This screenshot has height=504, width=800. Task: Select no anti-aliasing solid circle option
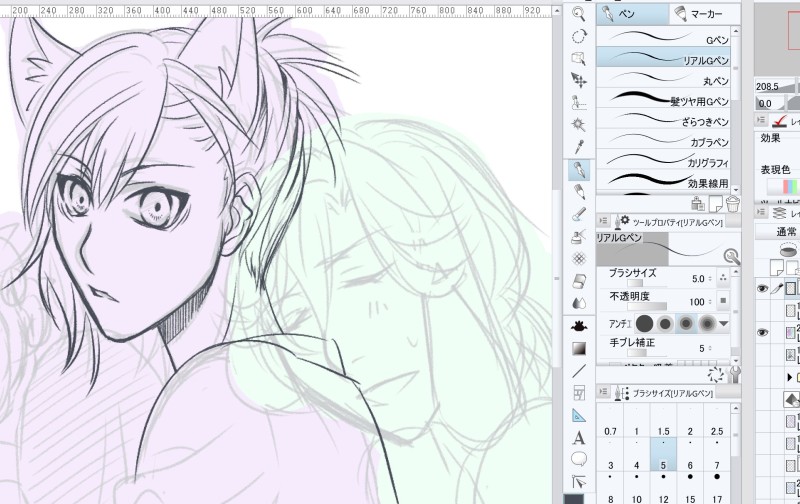pyautogui.click(x=644, y=323)
